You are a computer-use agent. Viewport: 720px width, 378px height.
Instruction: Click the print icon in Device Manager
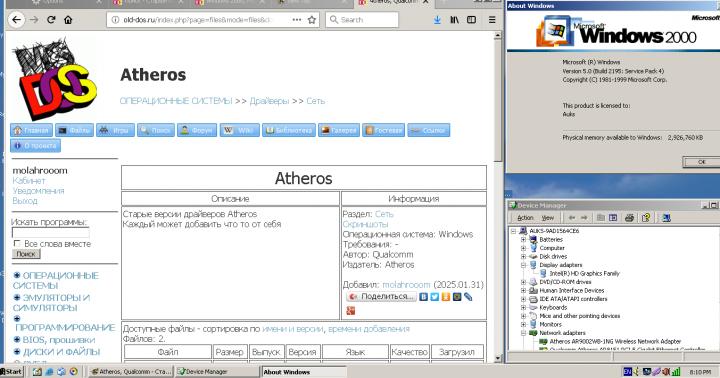click(629, 218)
